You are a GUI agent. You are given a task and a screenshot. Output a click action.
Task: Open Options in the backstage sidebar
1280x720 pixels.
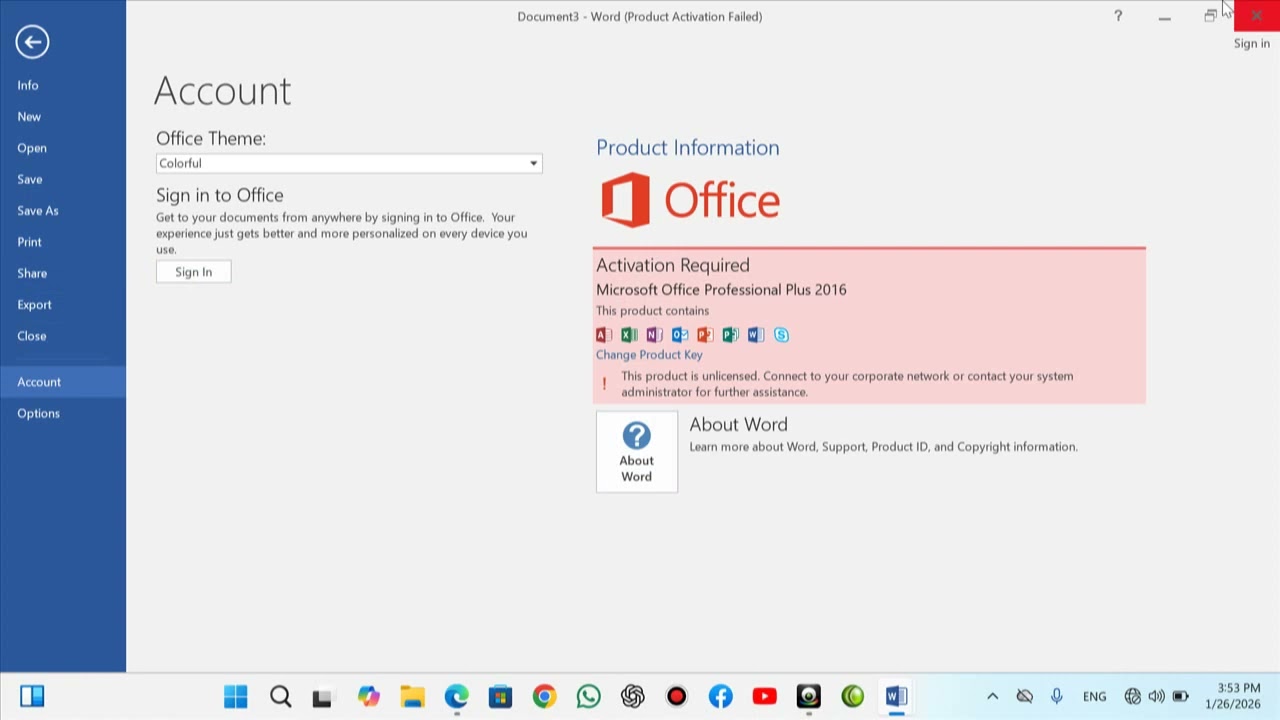pyautogui.click(x=63, y=413)
